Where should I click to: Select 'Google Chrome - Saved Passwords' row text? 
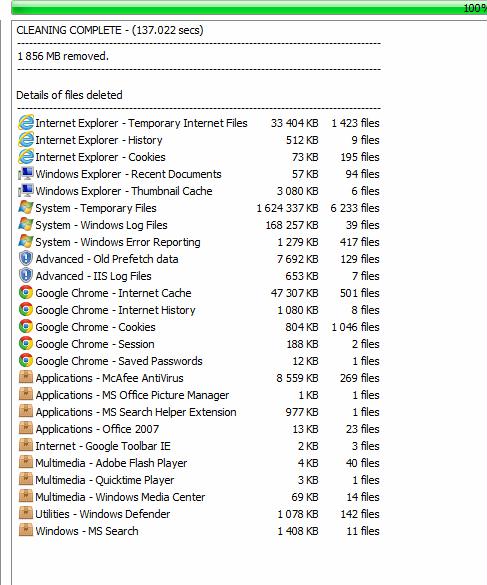click(119, 361)
